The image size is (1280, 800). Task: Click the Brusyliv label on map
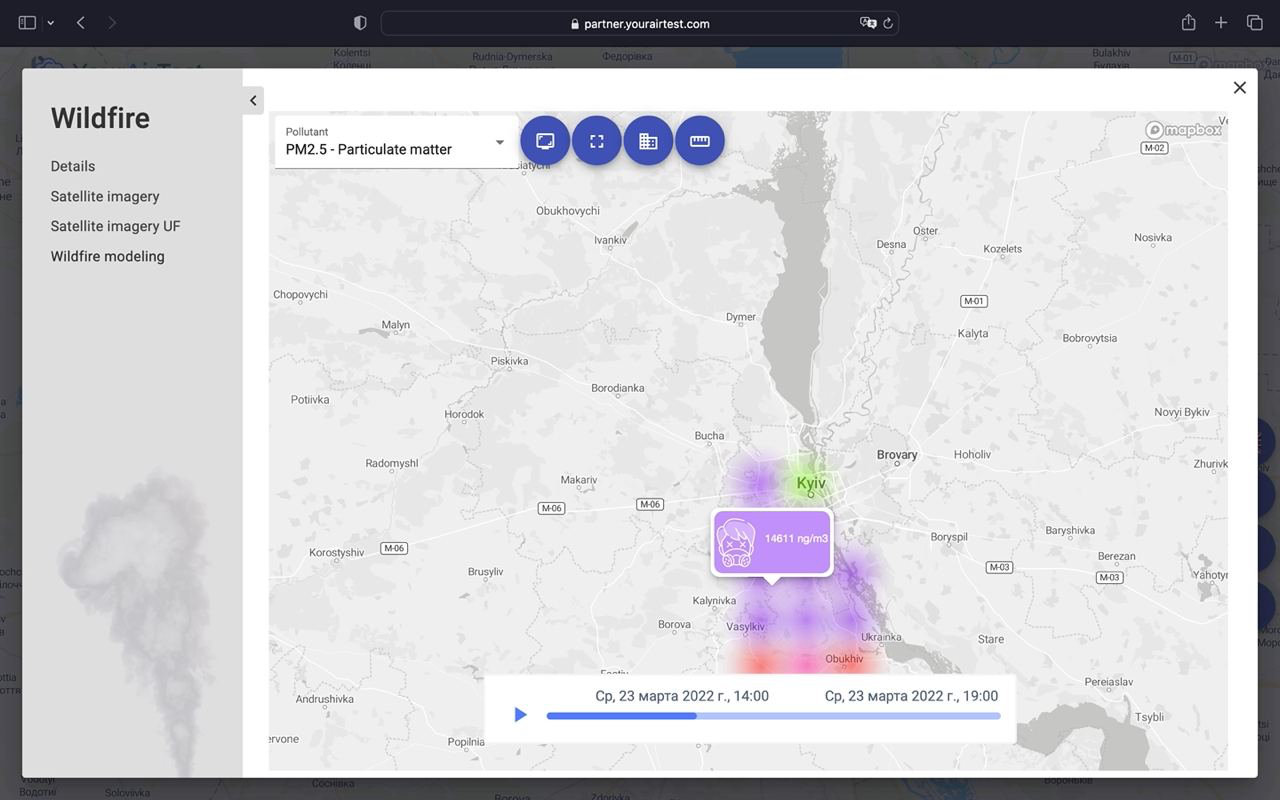[x=485, y=572]
